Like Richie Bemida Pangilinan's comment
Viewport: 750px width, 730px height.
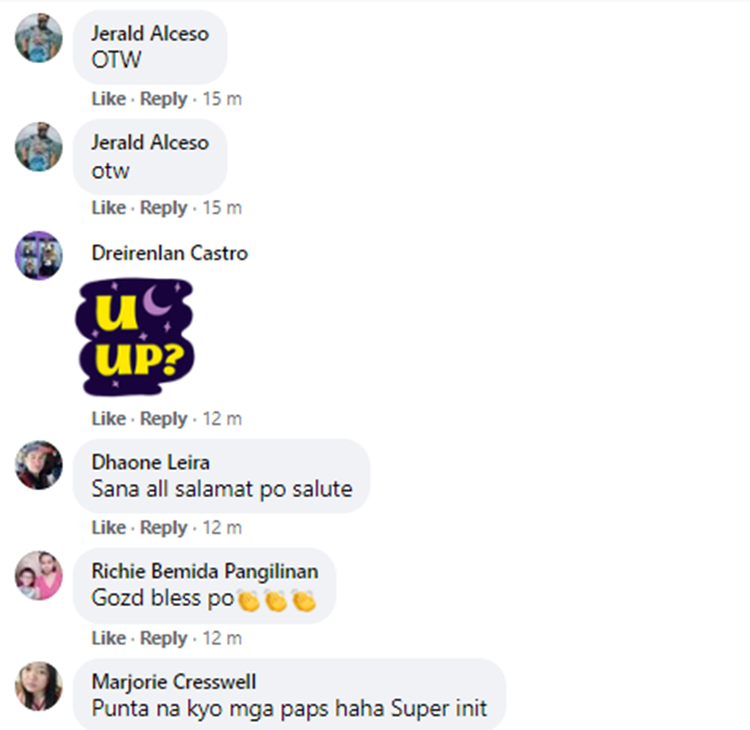(x=109, y=638)
